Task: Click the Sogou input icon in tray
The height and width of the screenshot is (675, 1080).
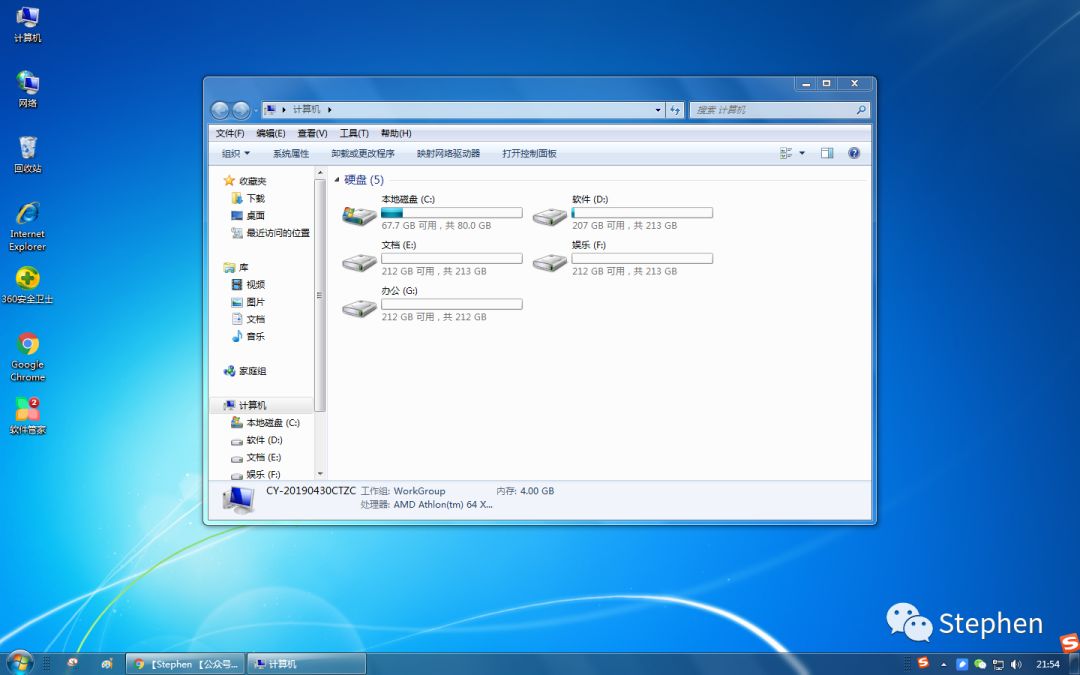Action: coord(923,663)
